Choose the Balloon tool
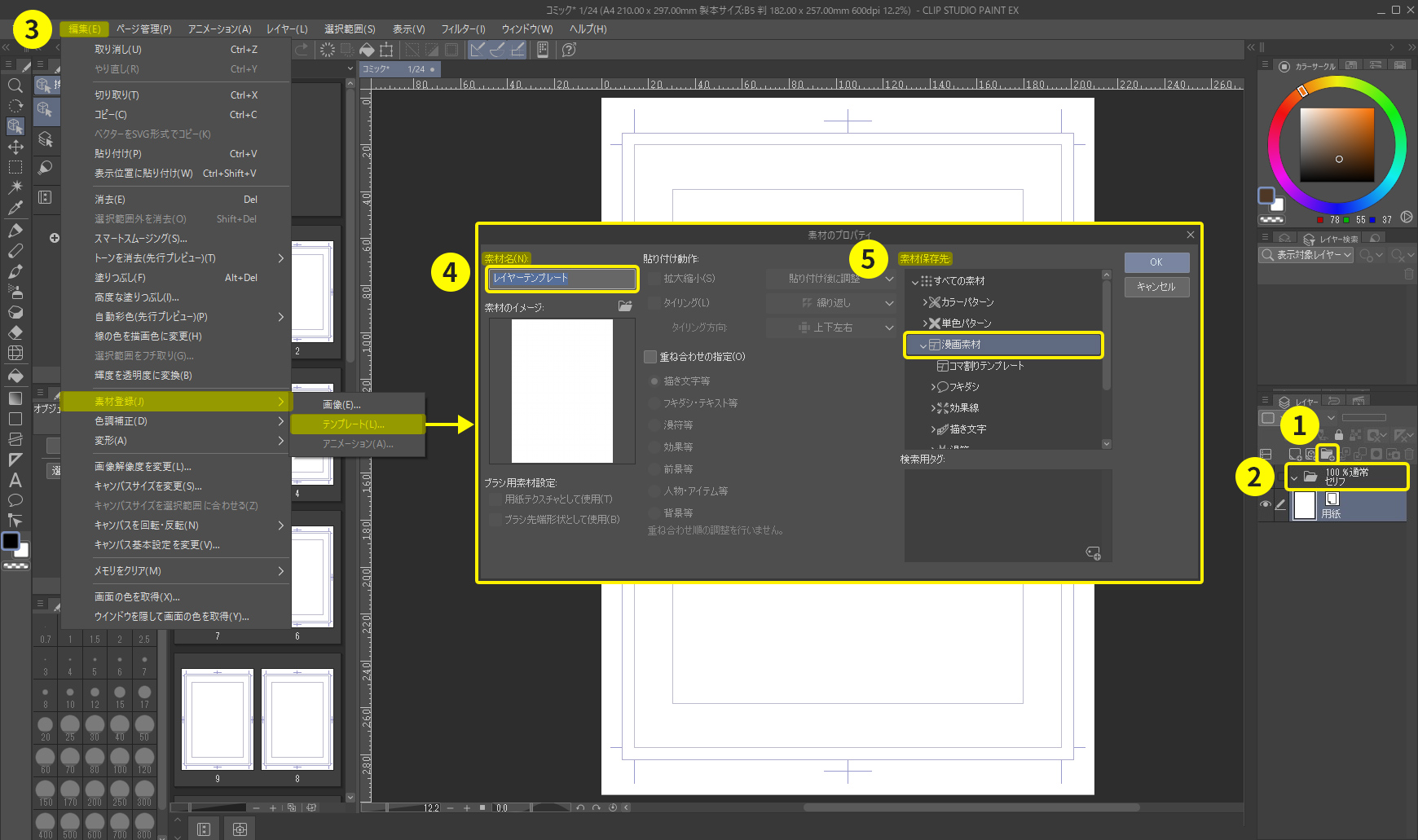 [15, 500]
